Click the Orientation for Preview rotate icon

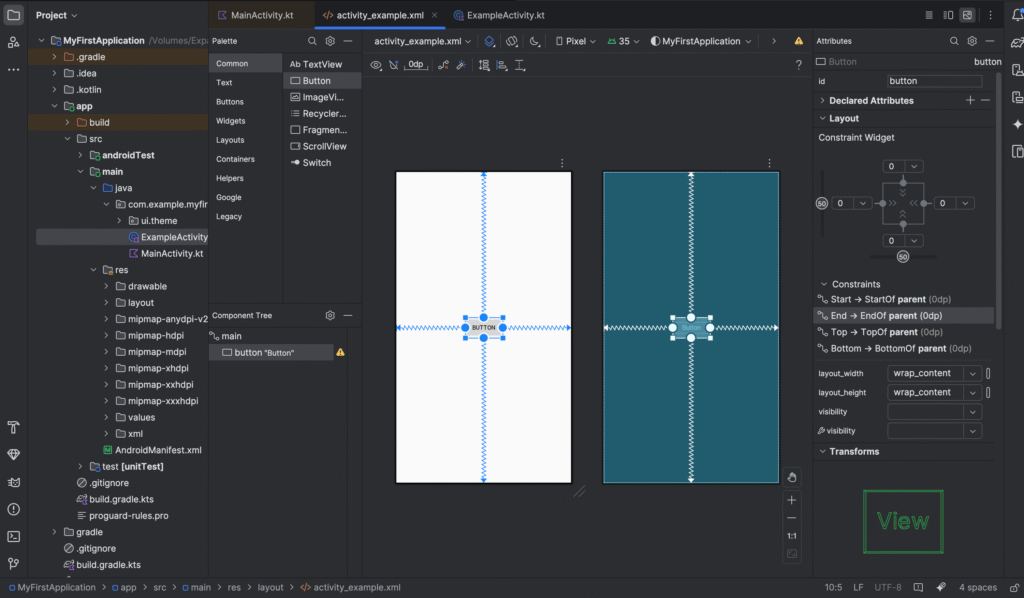[512, 41]
